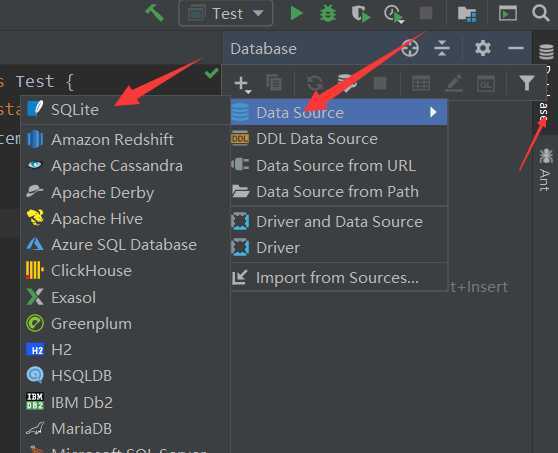Open query console icon in Database toolbar
This screenshot has height=453, width=558.
coord(486,84)
